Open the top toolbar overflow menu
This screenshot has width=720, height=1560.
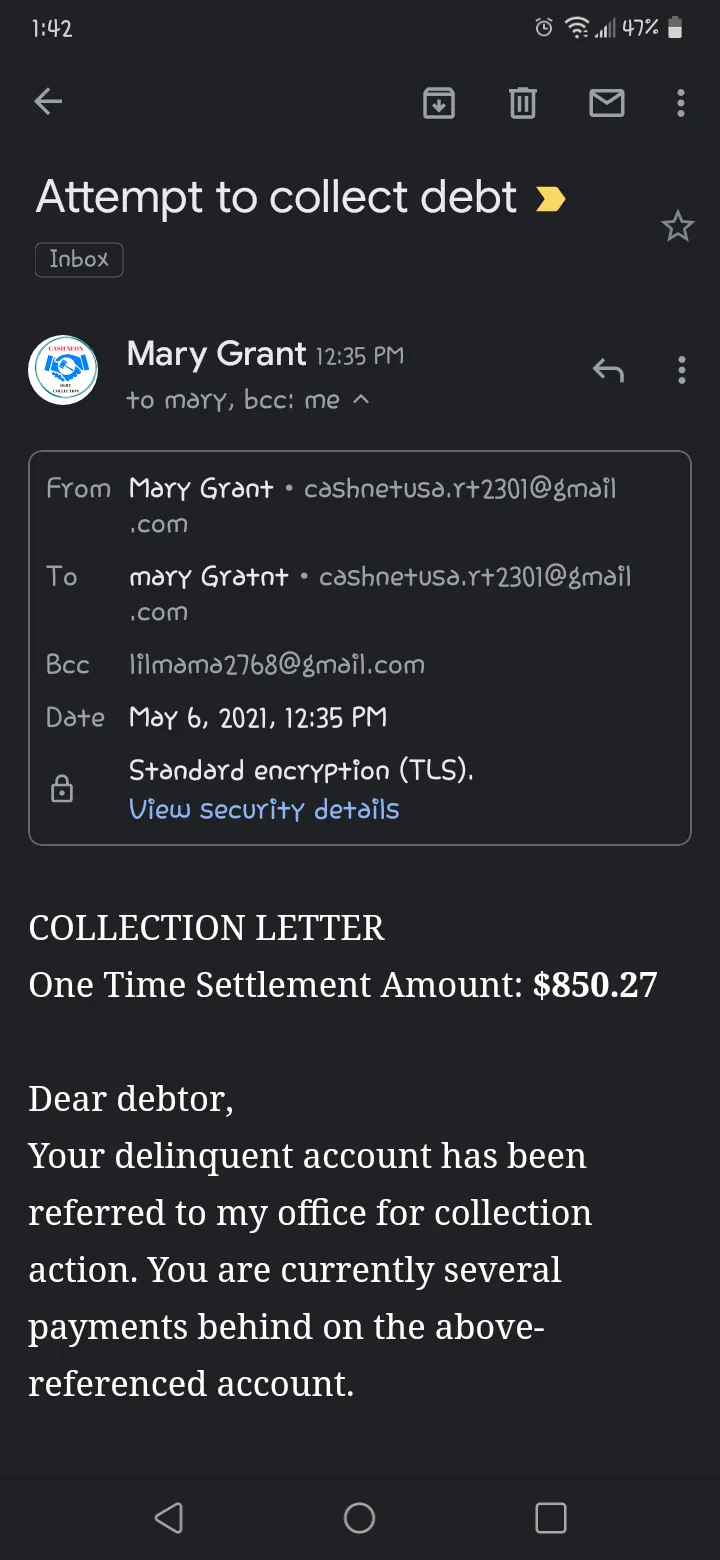[681, 102]
